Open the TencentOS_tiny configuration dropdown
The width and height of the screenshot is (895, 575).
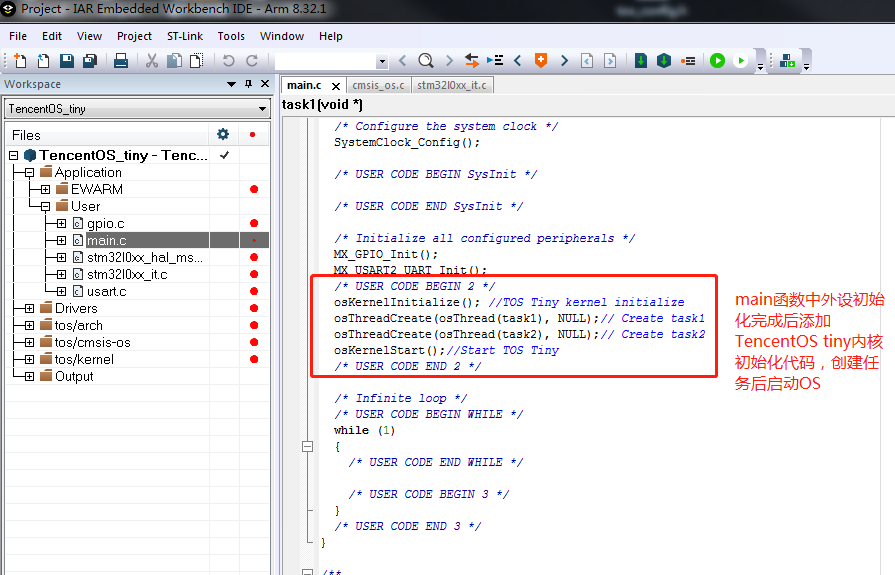262,108
